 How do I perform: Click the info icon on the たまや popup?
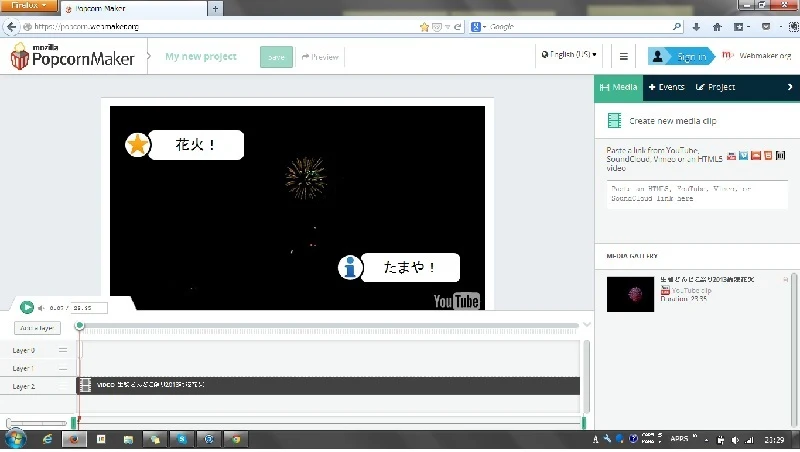350,267
